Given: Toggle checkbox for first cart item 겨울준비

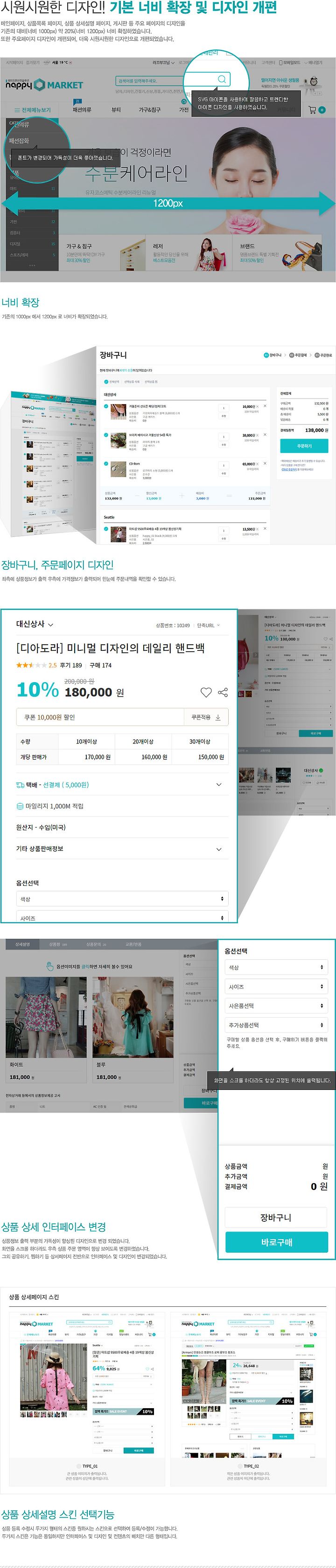Looking at the screenshot, I should 106,406.
